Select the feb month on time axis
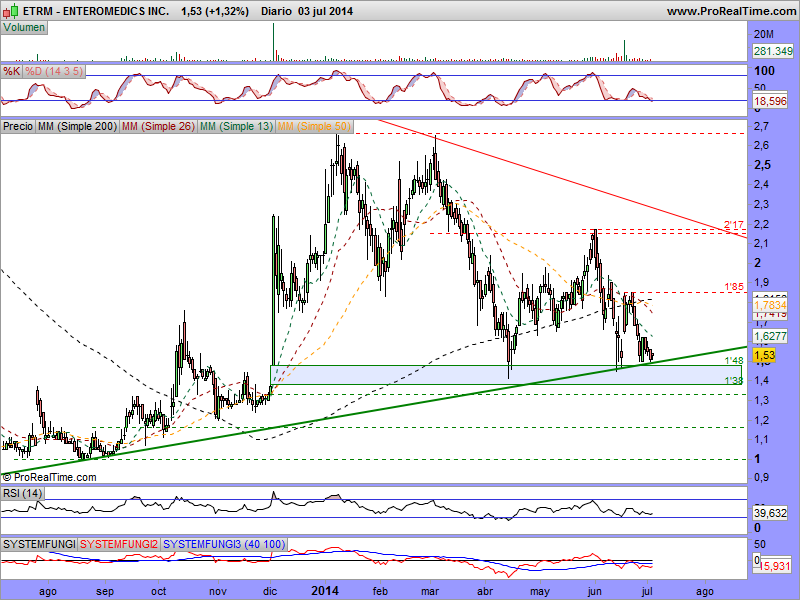The width and height of the screenshot is (800, 600). [x=380, y=592]
